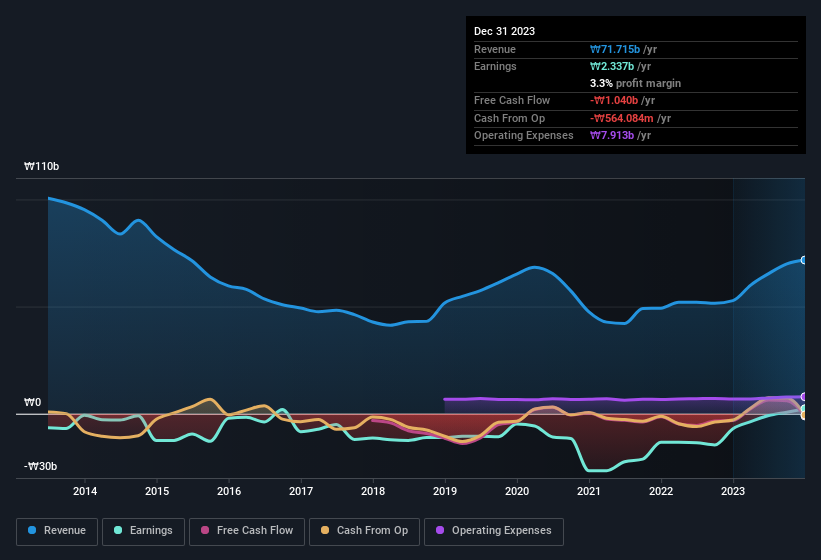
Task: Click the ₩71.715b revenue value
Action: click(615, 49)
